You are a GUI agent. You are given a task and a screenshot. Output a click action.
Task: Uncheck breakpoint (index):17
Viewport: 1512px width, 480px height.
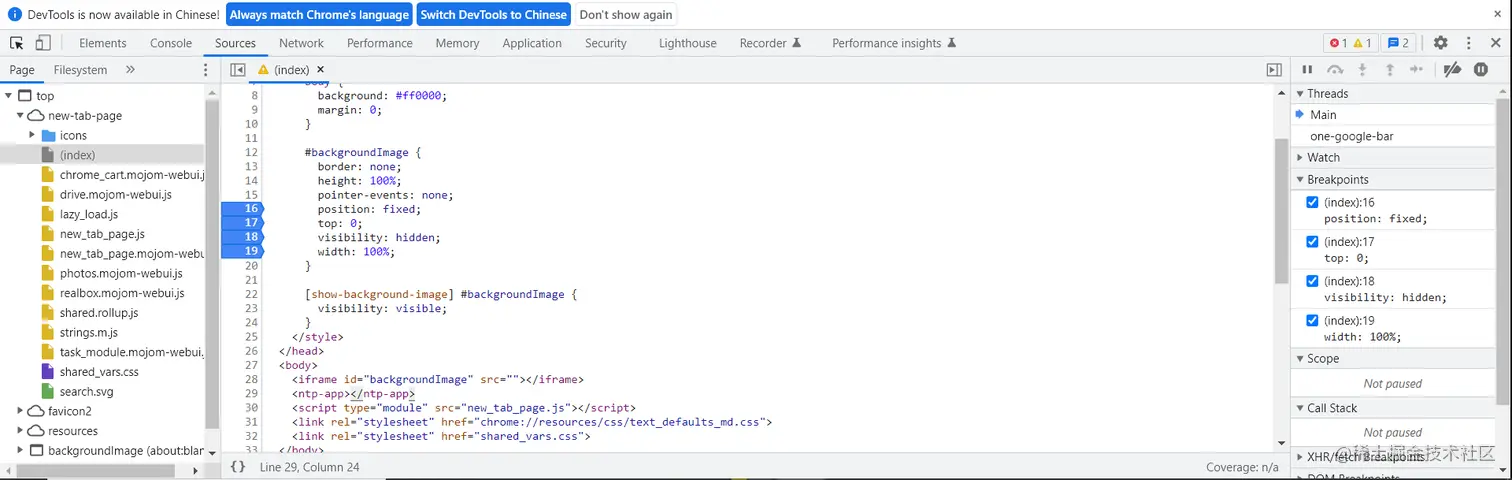click(x=1313, y=241)
